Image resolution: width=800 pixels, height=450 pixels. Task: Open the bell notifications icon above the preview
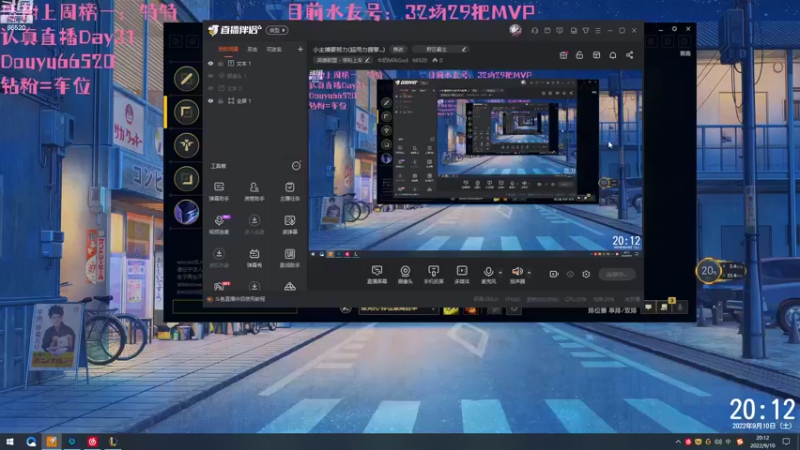click(613, 55)
